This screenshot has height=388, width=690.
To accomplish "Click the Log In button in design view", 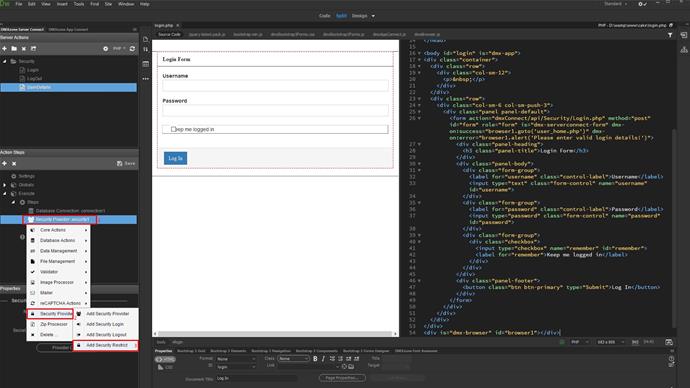I will (176, 158).
